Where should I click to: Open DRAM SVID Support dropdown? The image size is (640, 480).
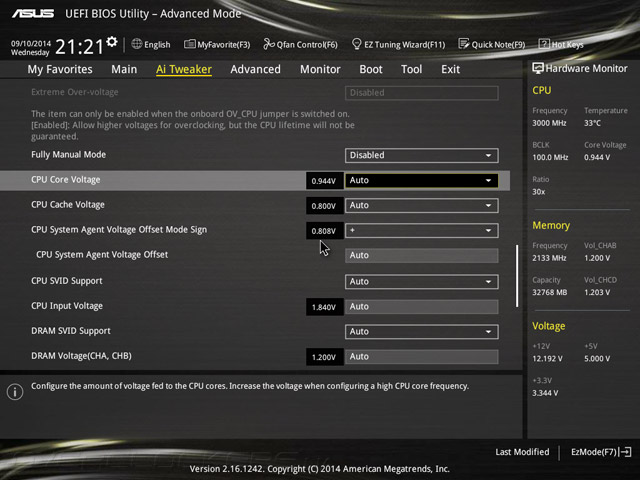tap(422, 332)
